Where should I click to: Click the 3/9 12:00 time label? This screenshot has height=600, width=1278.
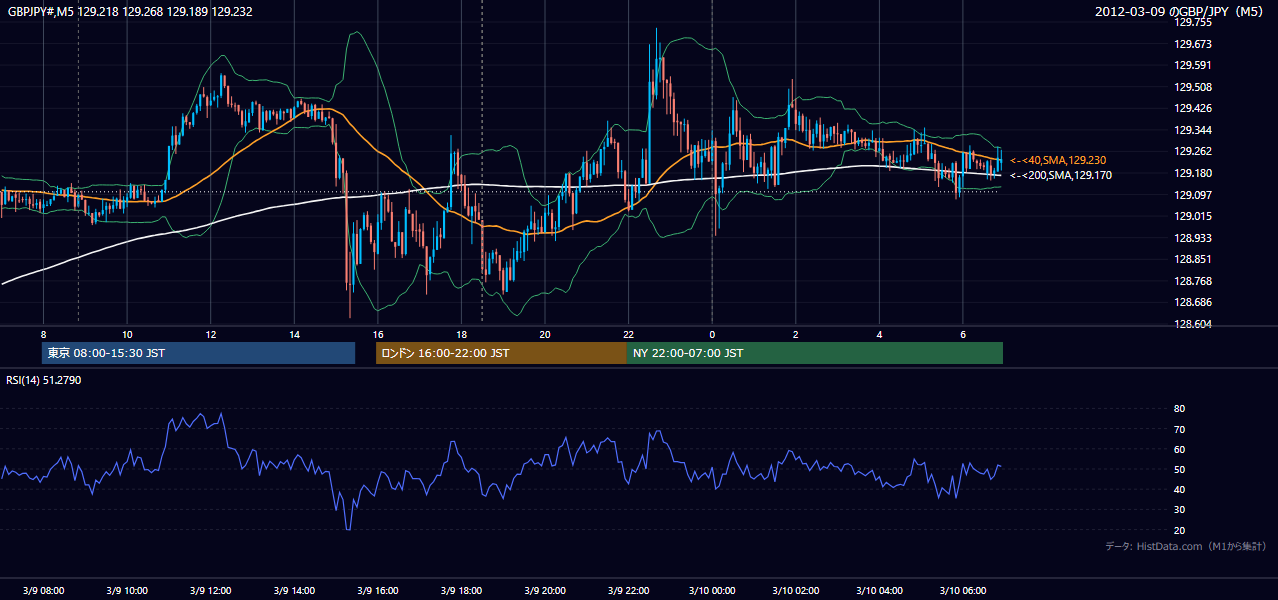211,591
